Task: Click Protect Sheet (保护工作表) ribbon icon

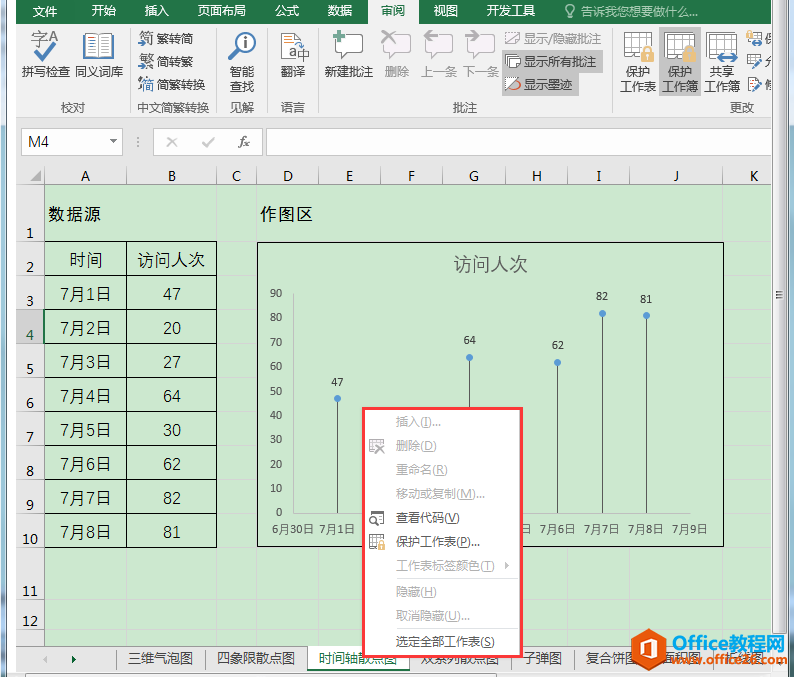Action: tap(638, 60)
